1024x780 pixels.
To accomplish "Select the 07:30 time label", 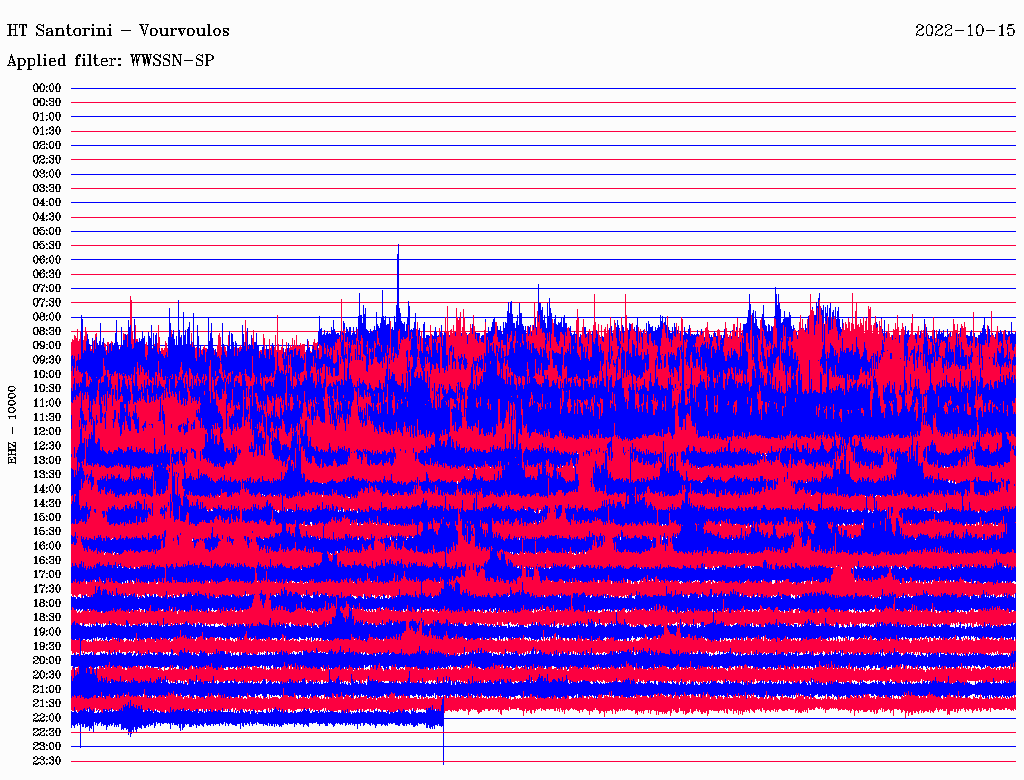I will [x=47, y=303].
